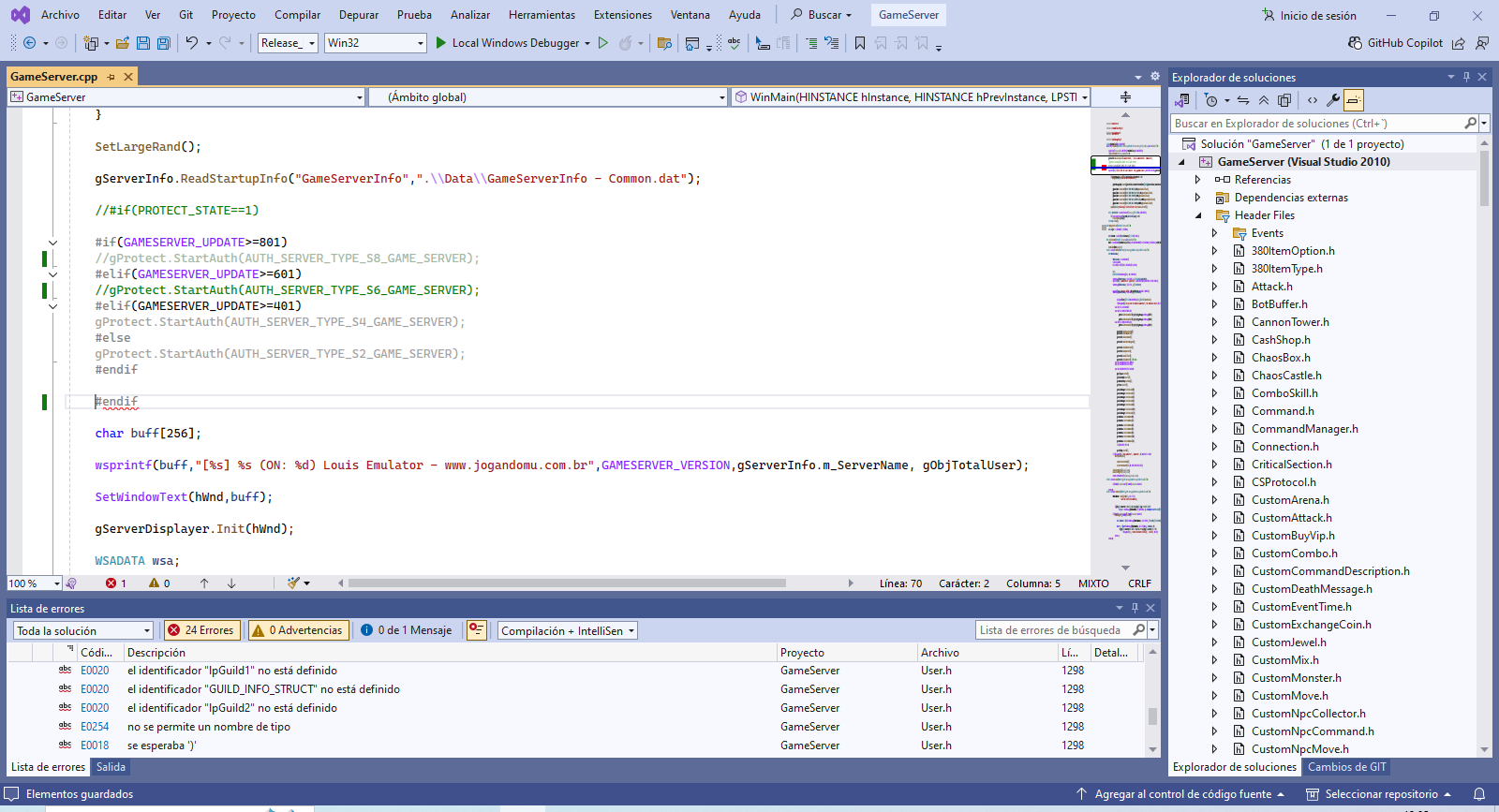Expand the Referencias node

(1197, 180)
